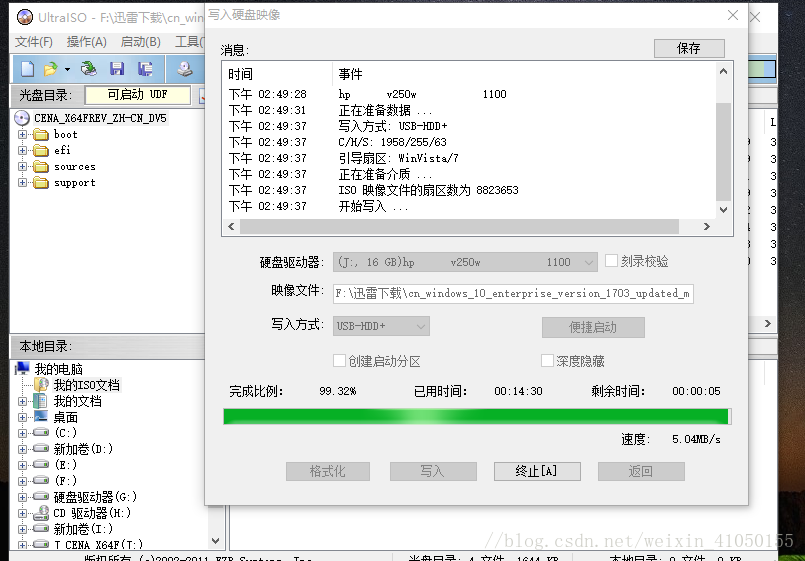Click the Open CD/DVD toolbar icon

pos(88,68)
